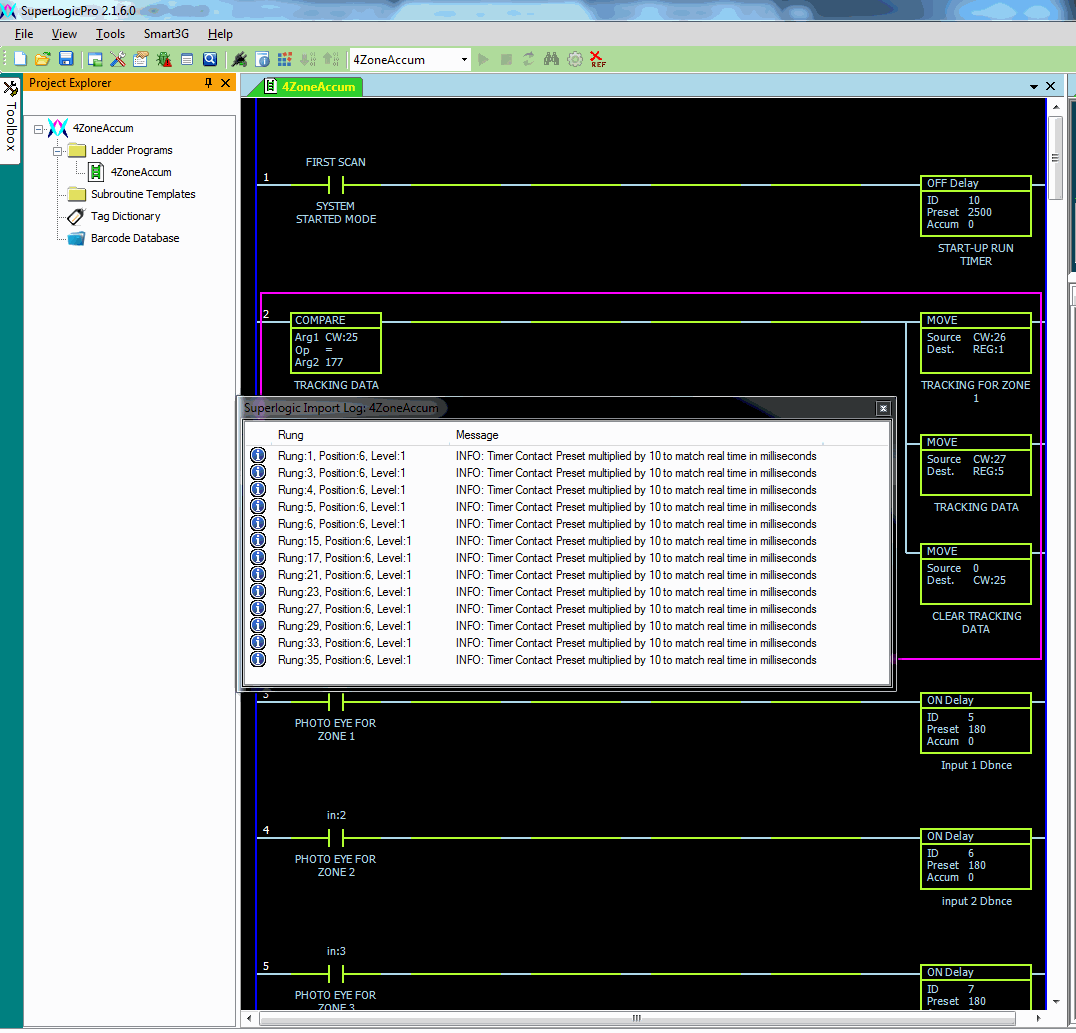This screenshot has width=1076, height=1033.
Task: Collapse the 4ZoneAccum project root node
Action: [39, 129]
